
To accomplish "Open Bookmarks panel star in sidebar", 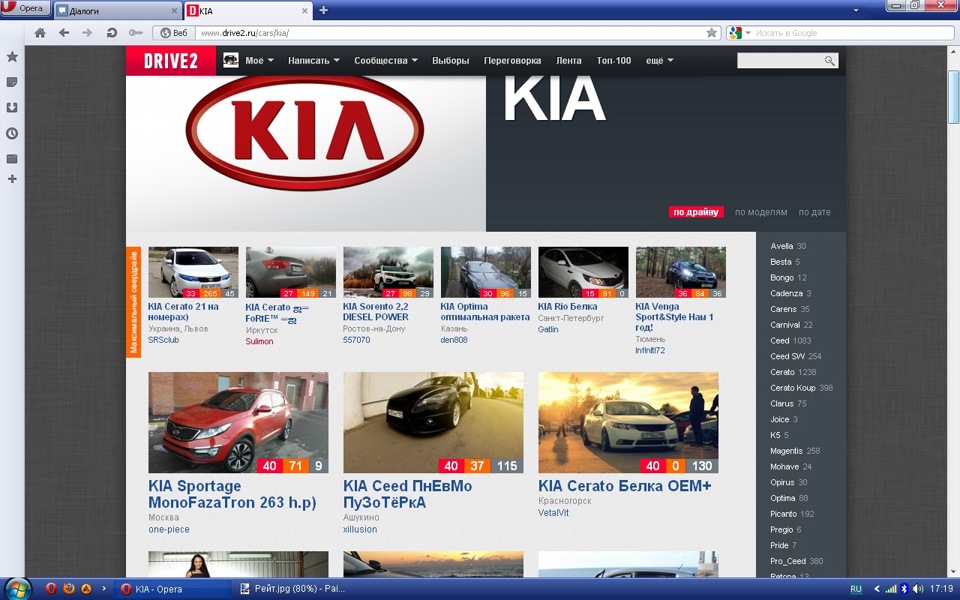I will coord(12,57).
